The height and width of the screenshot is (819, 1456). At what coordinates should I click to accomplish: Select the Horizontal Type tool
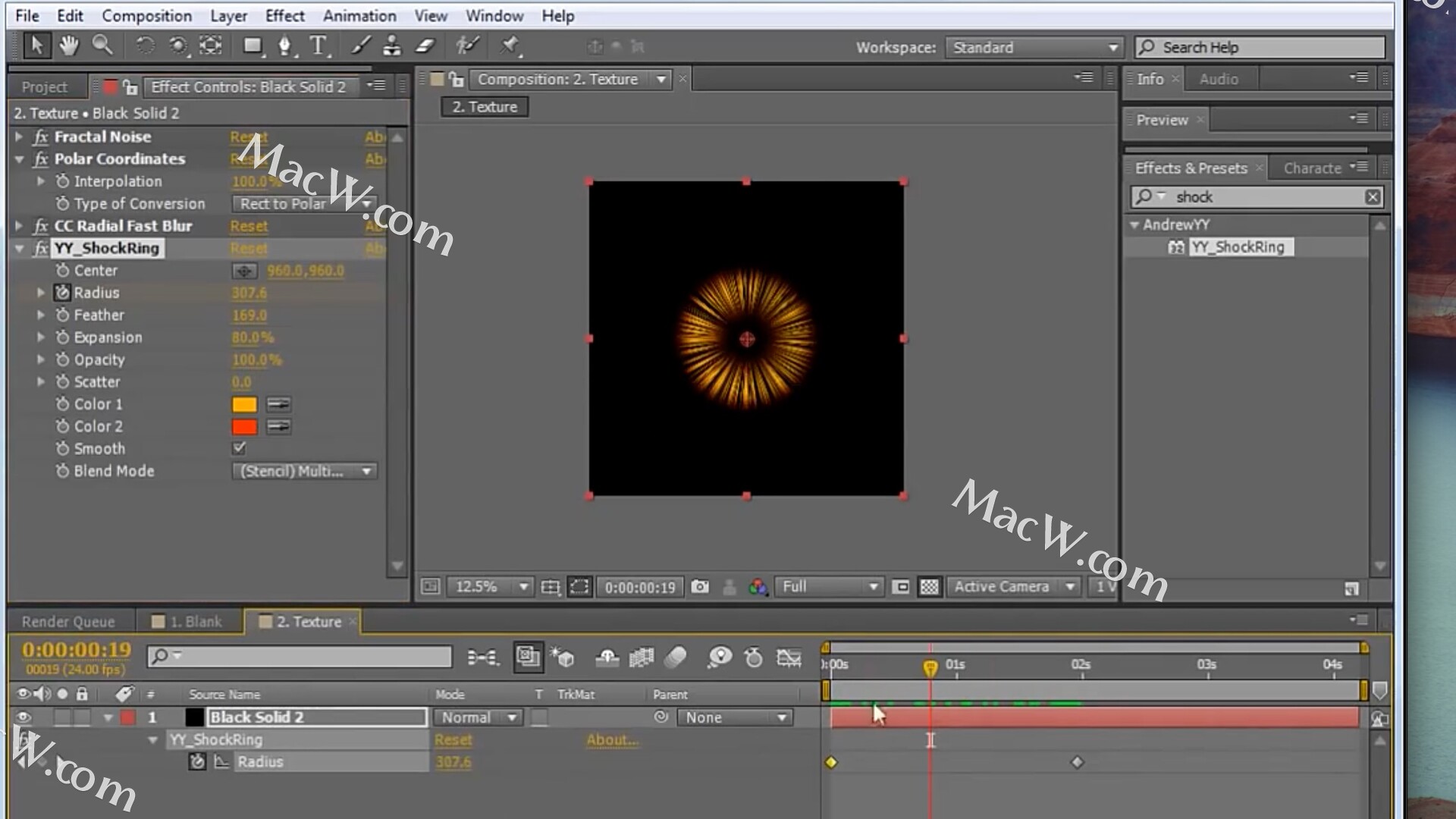pos(318,46)
